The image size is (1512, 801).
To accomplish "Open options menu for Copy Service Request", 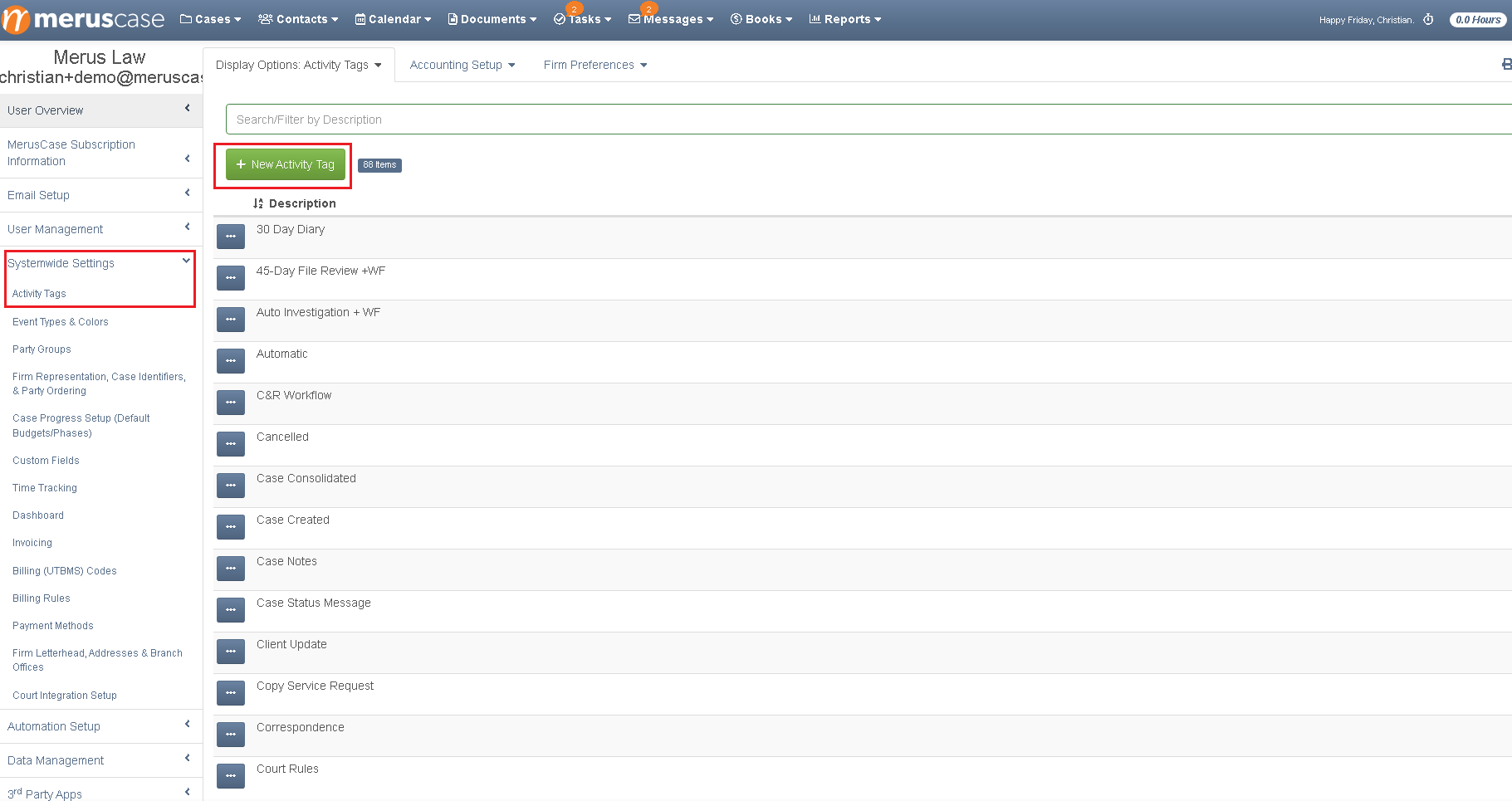I will tap(231, 693).
